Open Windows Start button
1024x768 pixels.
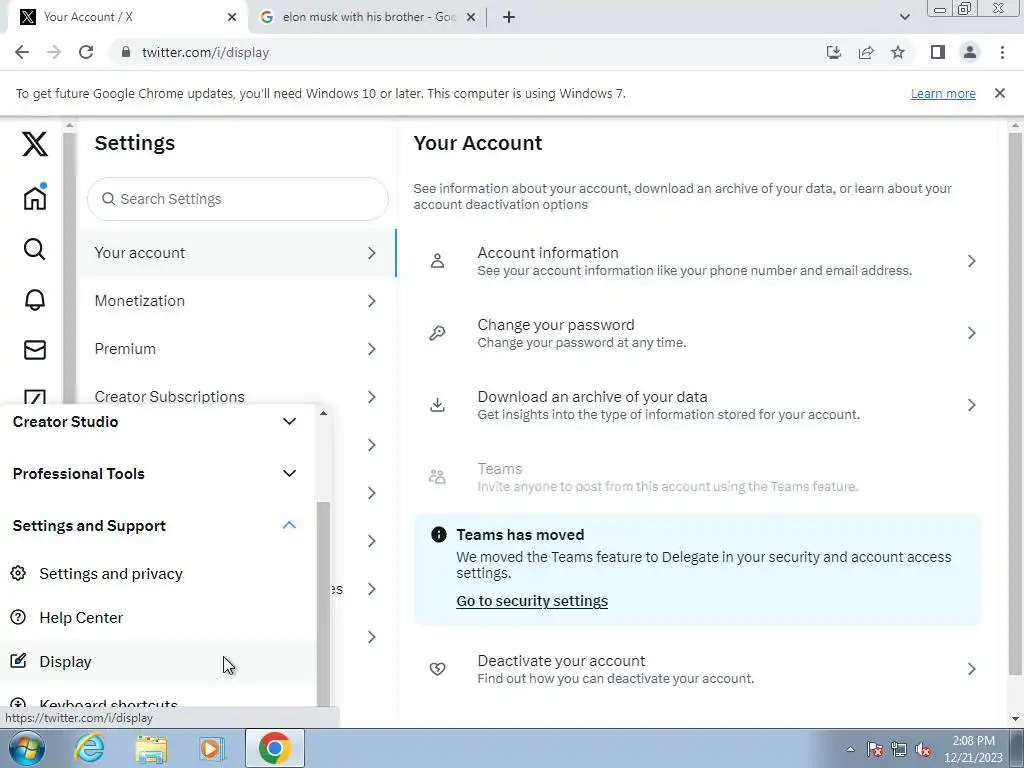(26, 748)
